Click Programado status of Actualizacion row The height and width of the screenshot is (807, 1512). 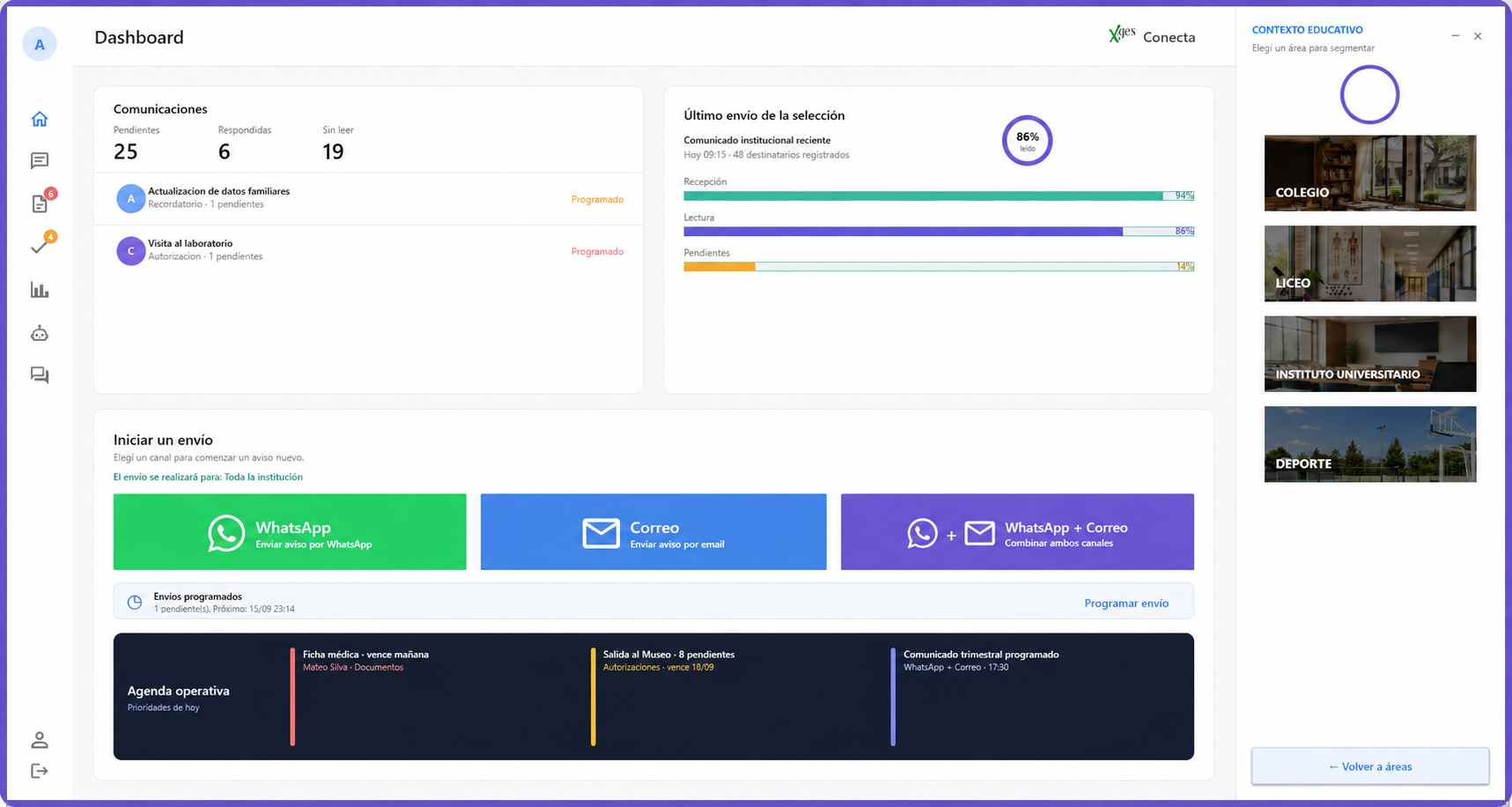click(x=597, y=199)
